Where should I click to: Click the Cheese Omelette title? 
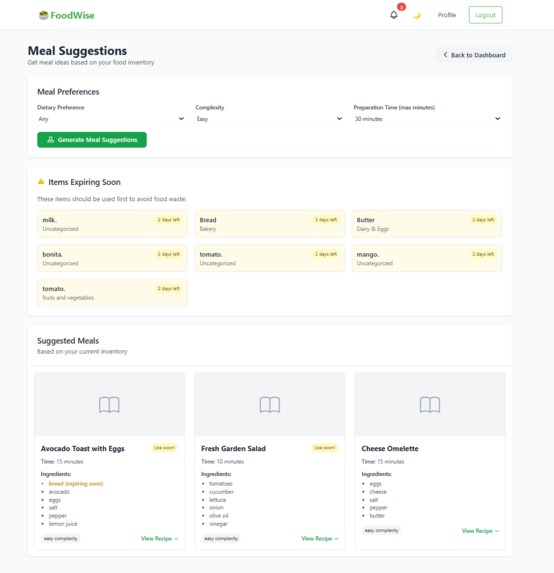(390, 448)
